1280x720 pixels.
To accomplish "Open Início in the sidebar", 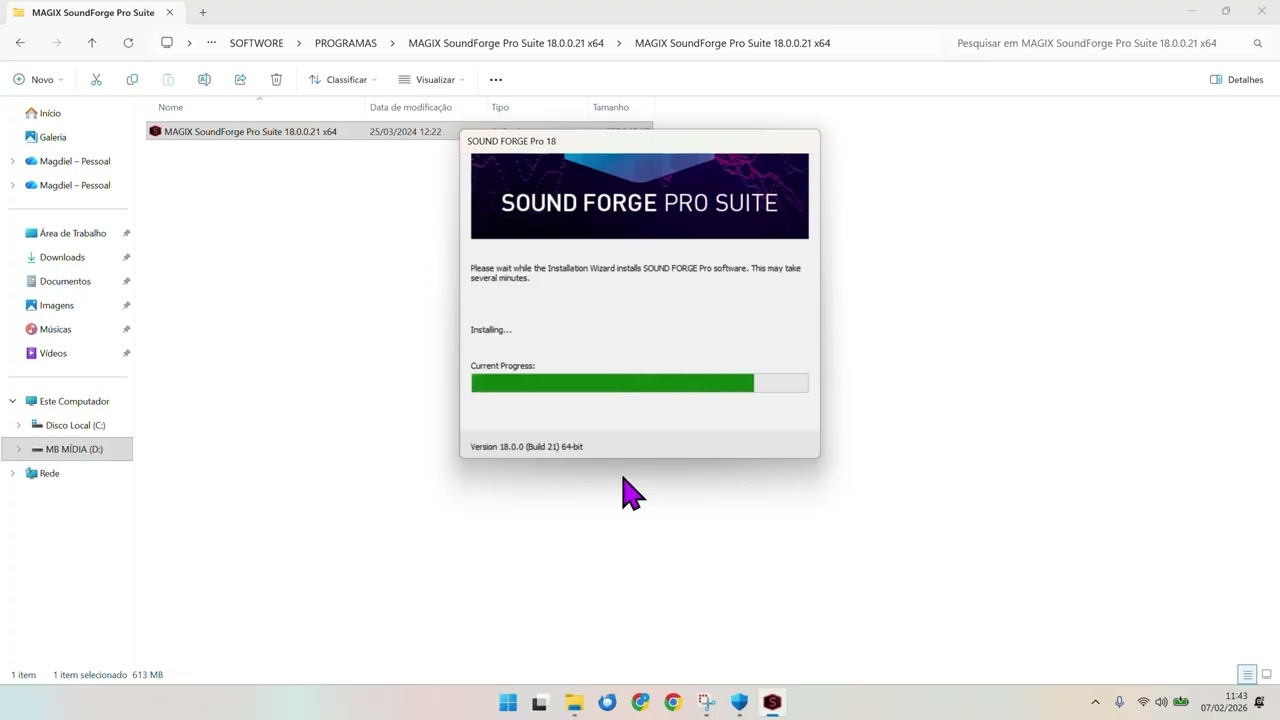I will (42, 113).
